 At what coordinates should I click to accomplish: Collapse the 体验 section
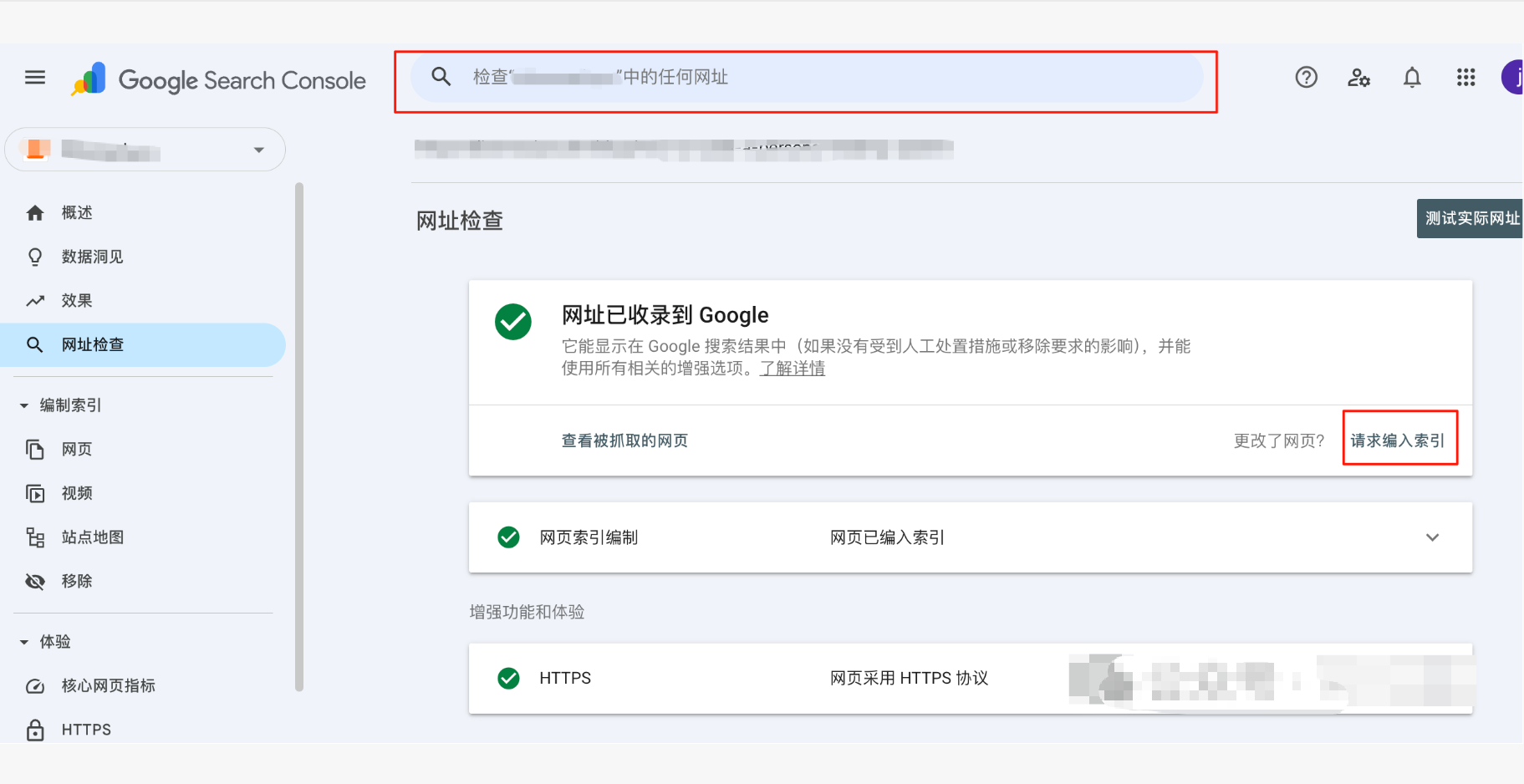[x=23, y=641]
